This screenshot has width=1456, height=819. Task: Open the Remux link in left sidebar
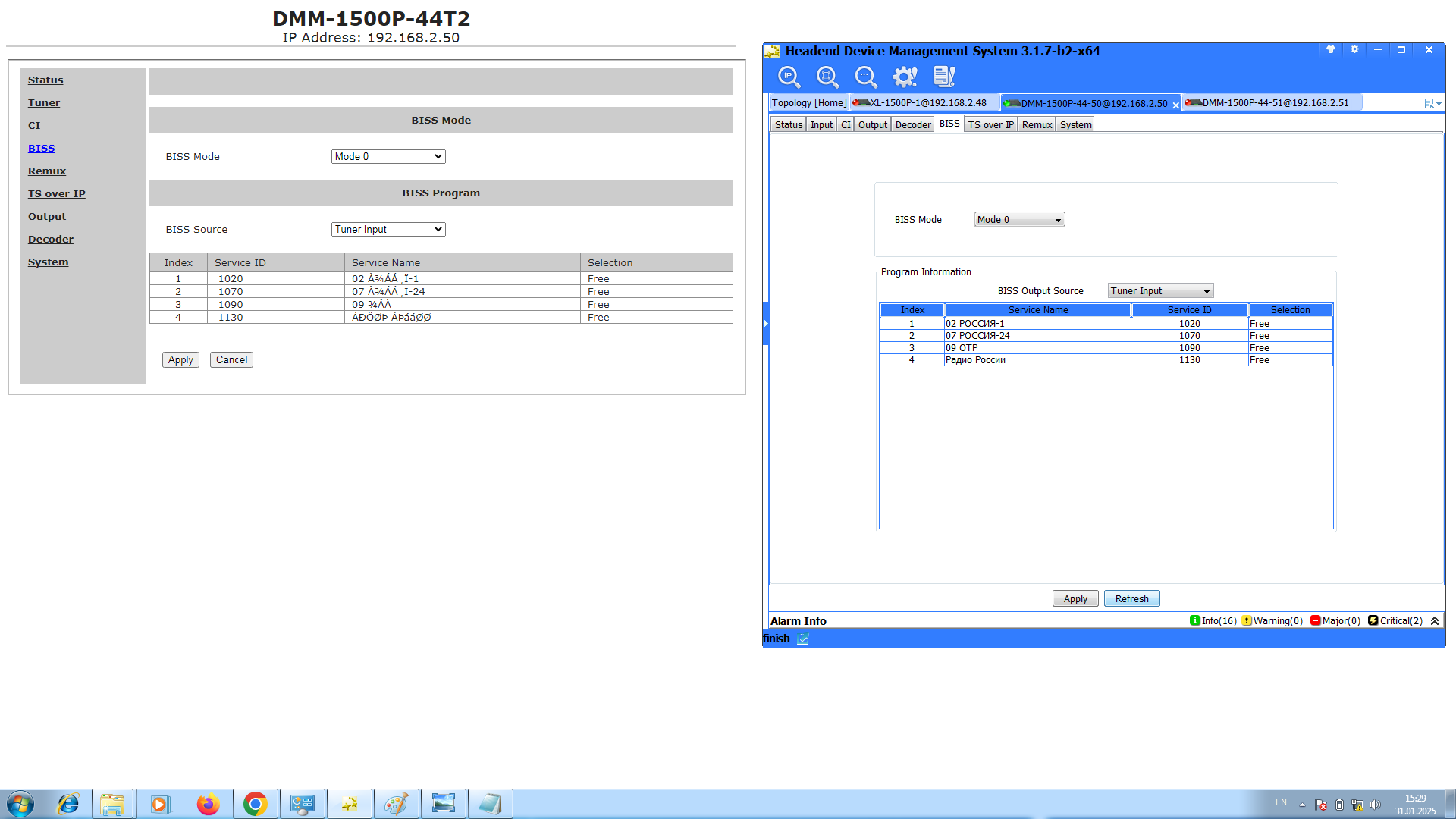[47, 171]
